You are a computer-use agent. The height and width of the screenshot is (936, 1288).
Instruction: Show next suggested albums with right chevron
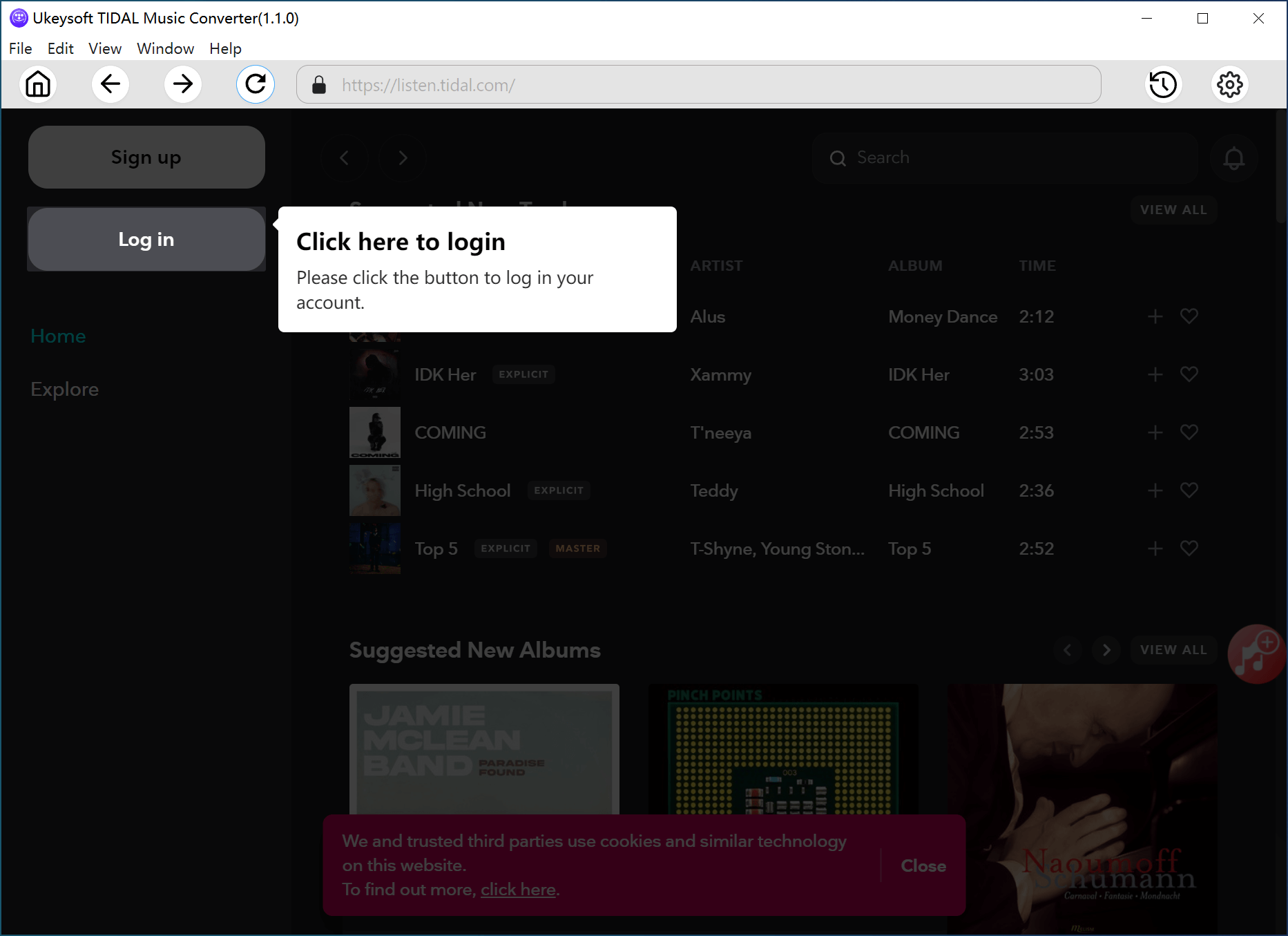tap(1106, 650)
